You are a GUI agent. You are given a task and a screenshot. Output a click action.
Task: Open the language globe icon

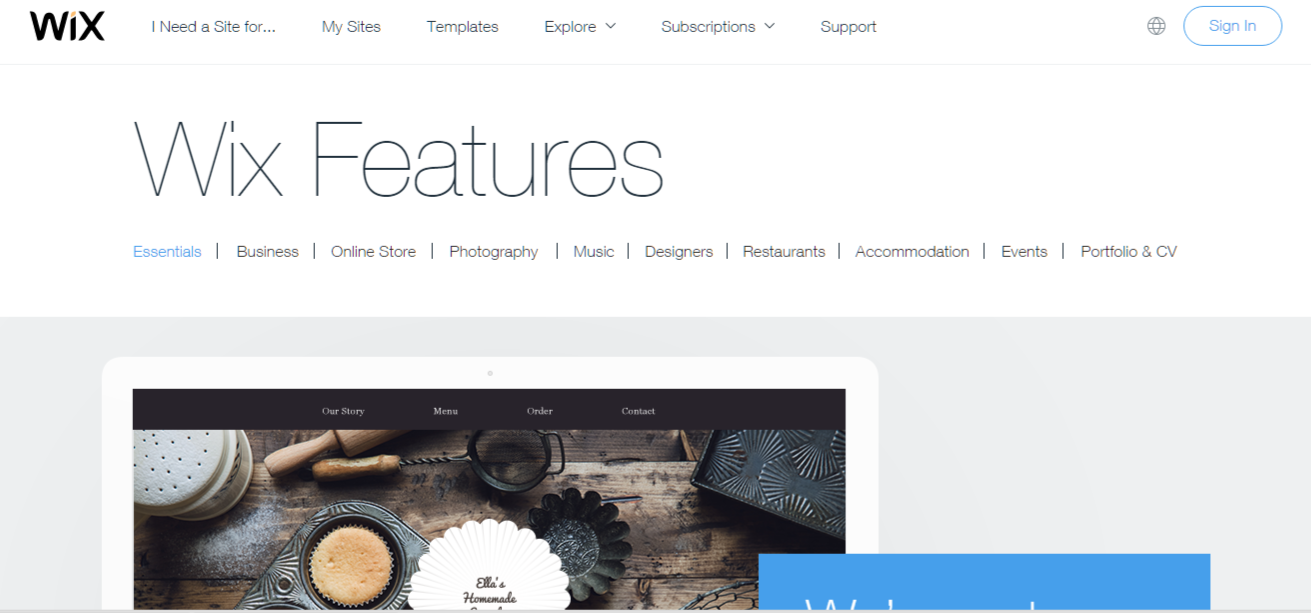pos(1156,26)
